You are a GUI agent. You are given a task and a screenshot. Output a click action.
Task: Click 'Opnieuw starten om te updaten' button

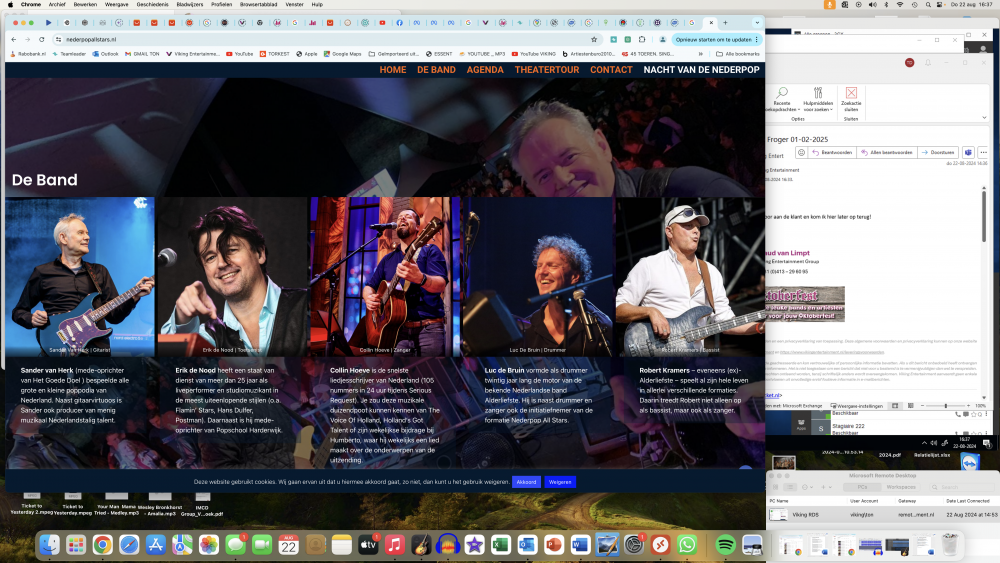(x=717, y=40)
